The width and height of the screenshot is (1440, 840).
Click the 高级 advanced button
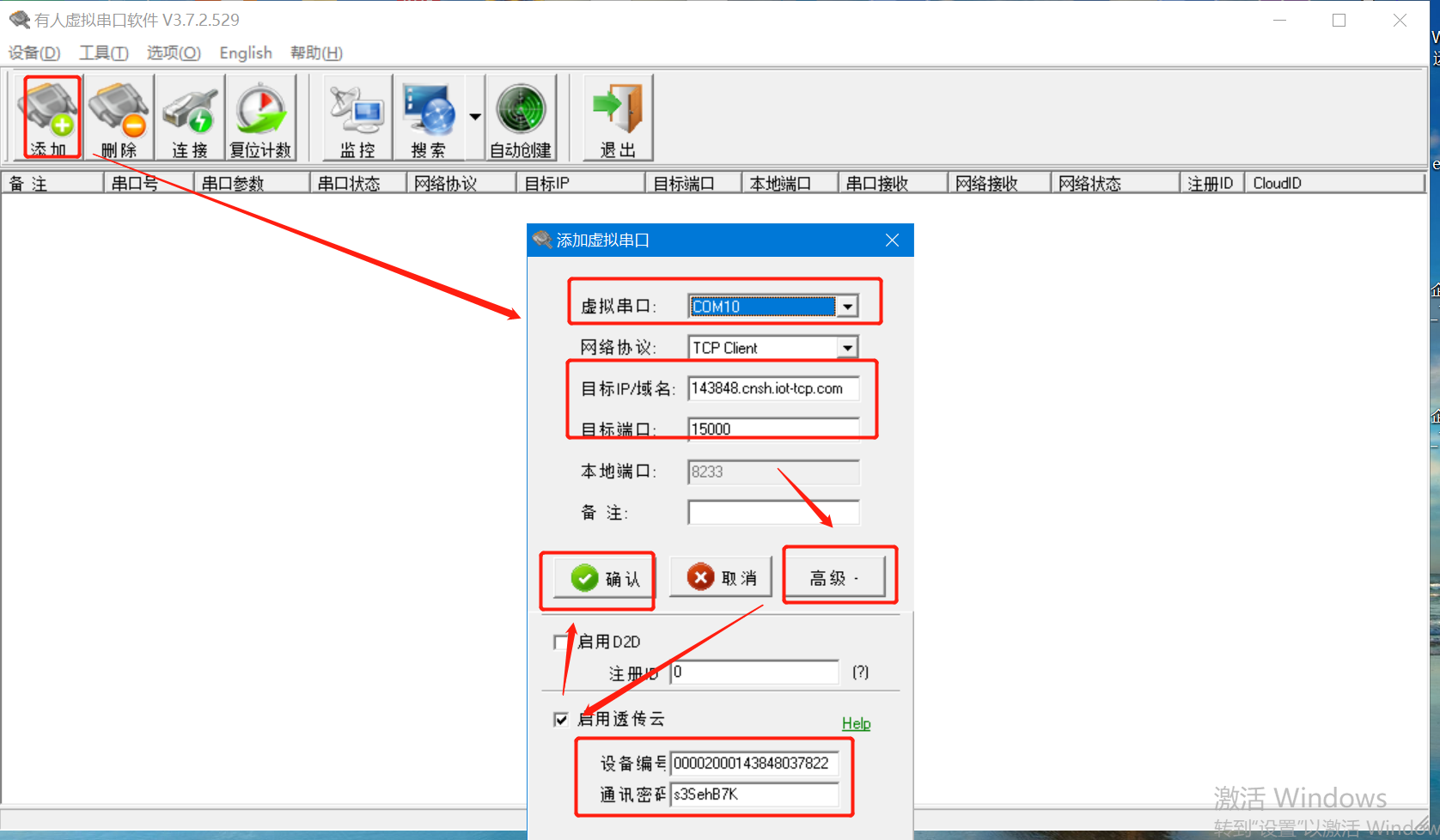click(835, 578)
